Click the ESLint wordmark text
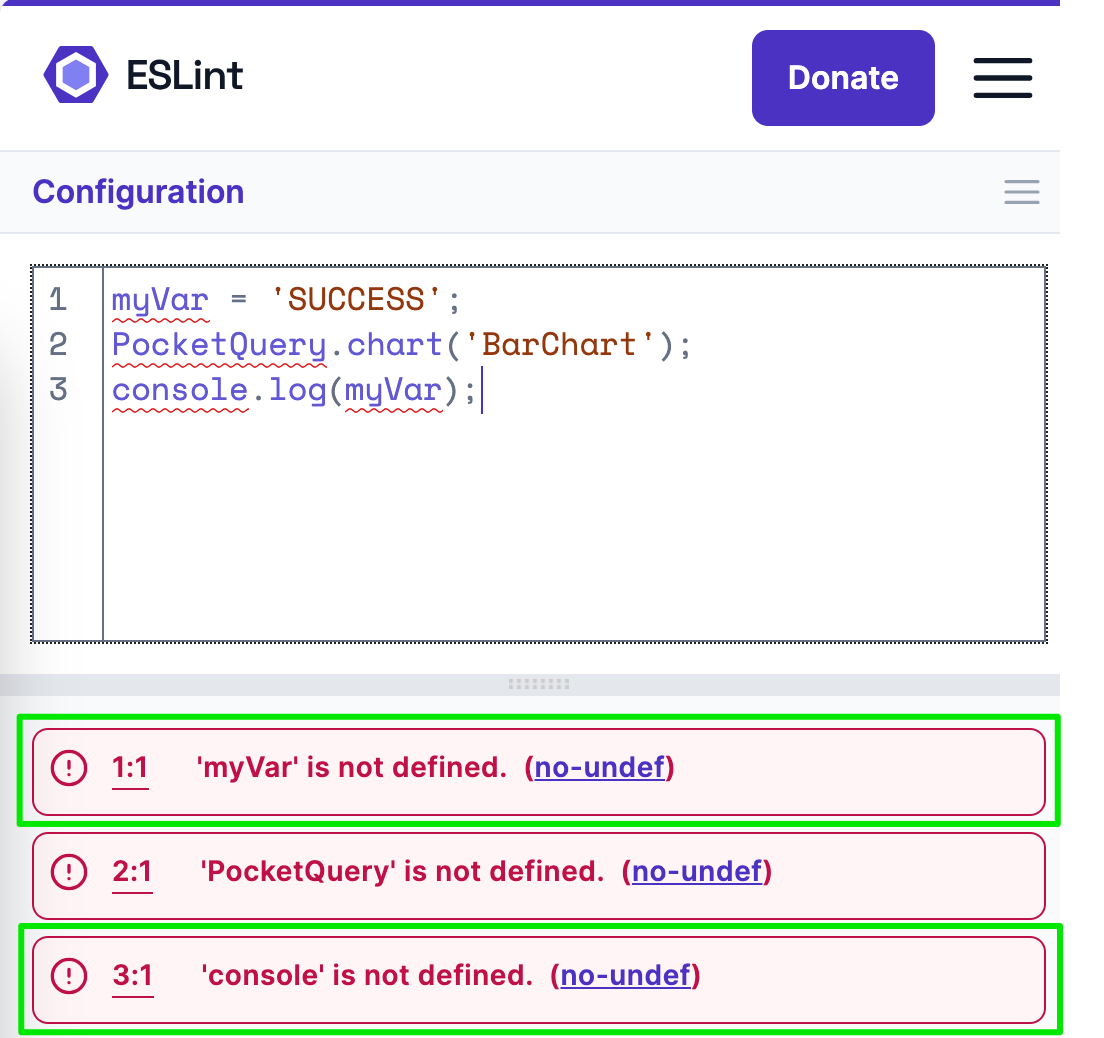Screen dimensions: 1104x1038 185,76
